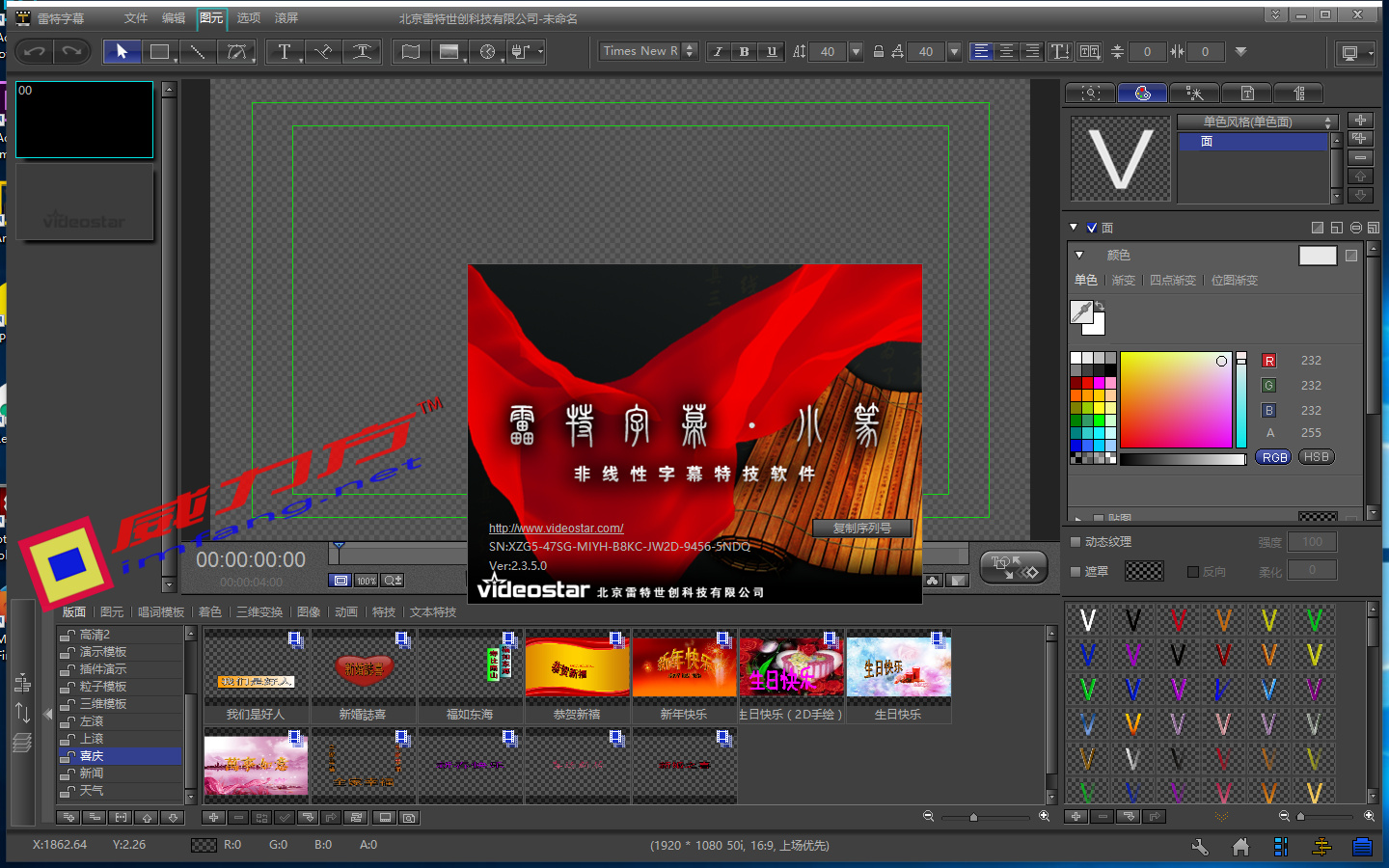Undo using the undo arrow
The width and height of the screenshot is (1389, 868).
point(37,51)
